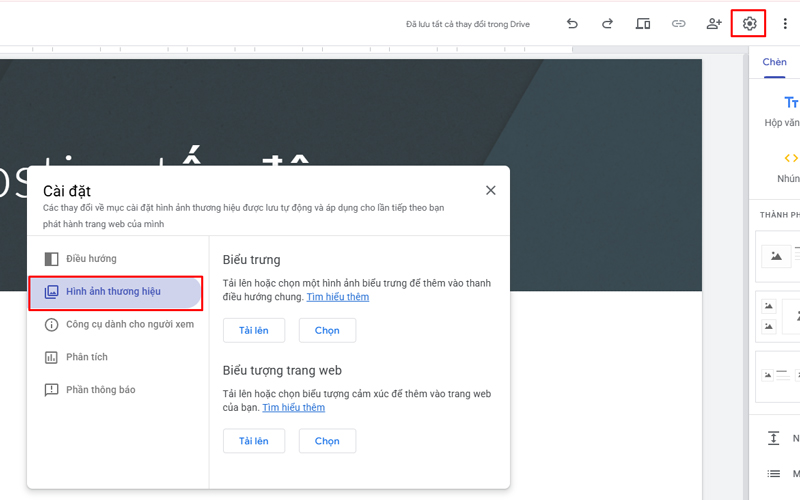Click Tải lên under Biểu trưng

click(254, 331)
